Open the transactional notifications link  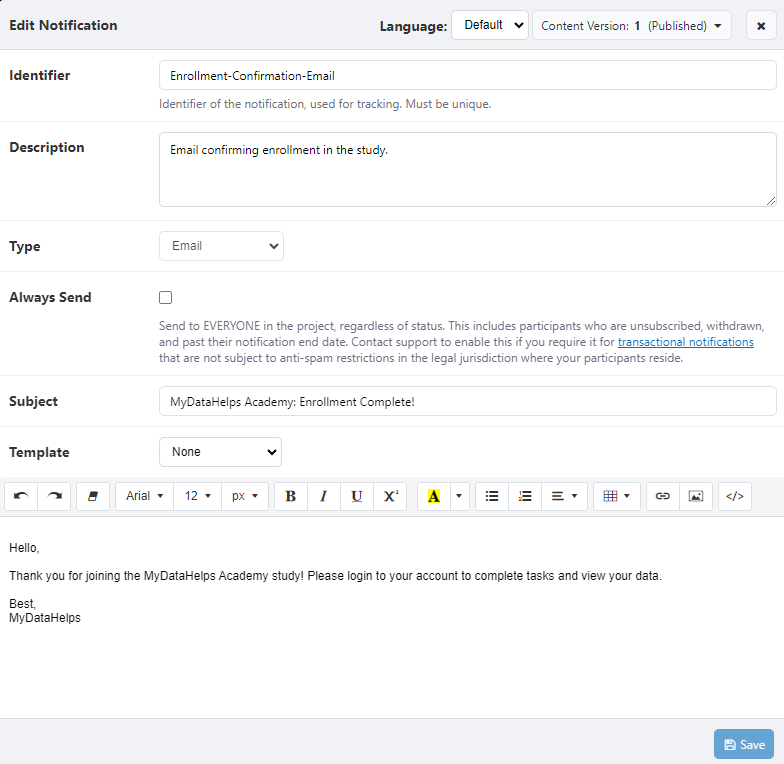(x=685, y=342)
